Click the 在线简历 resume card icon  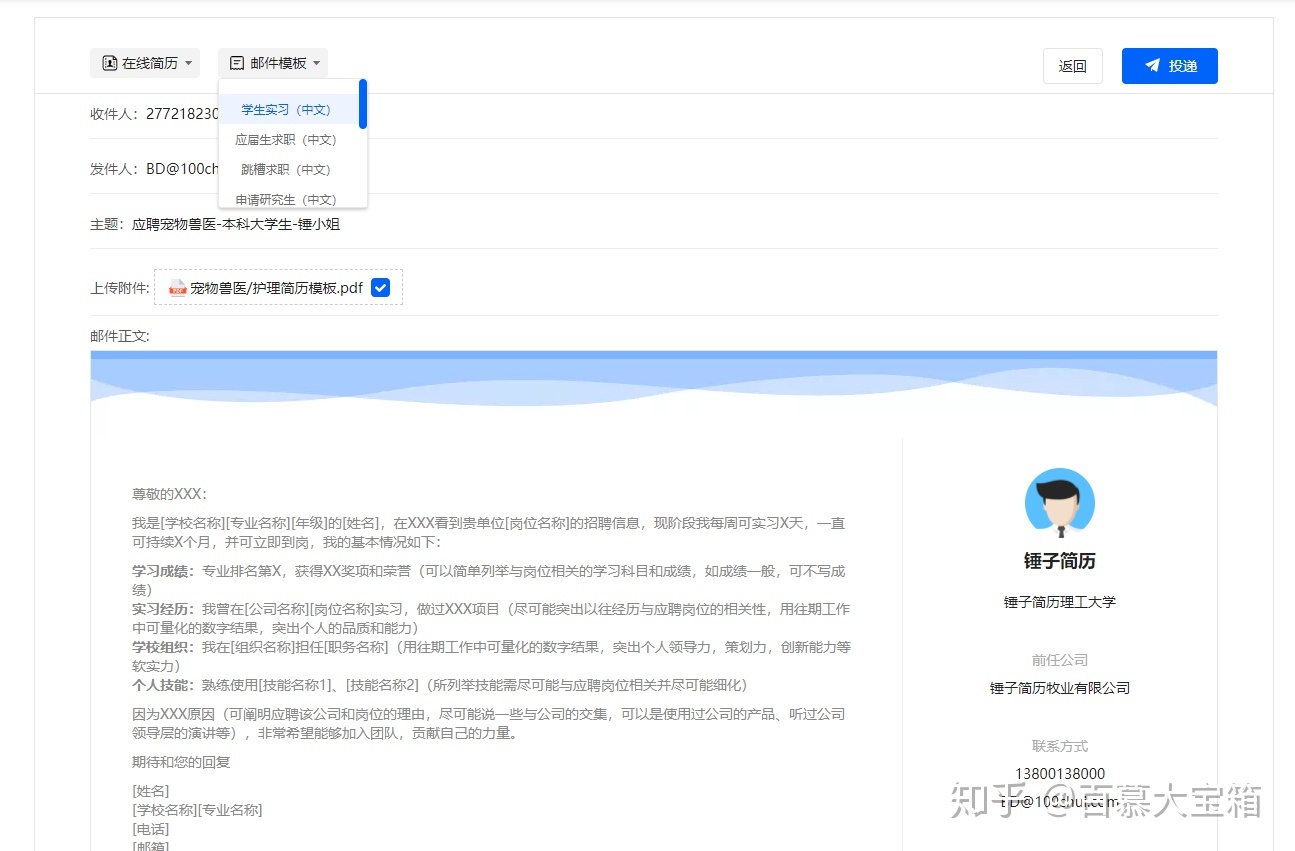[x=110, y=62]
